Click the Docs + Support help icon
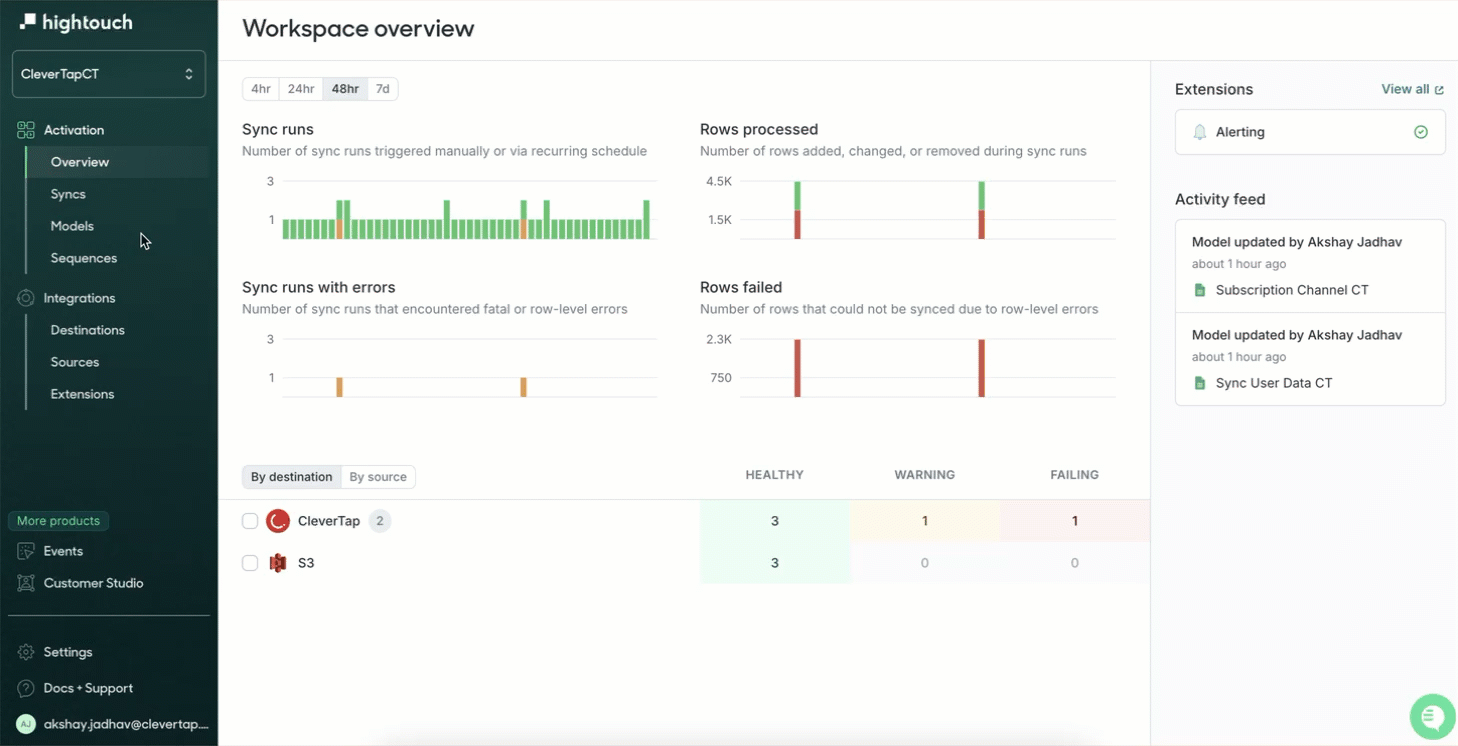1458x746 pixels. [x=26, y=688]
